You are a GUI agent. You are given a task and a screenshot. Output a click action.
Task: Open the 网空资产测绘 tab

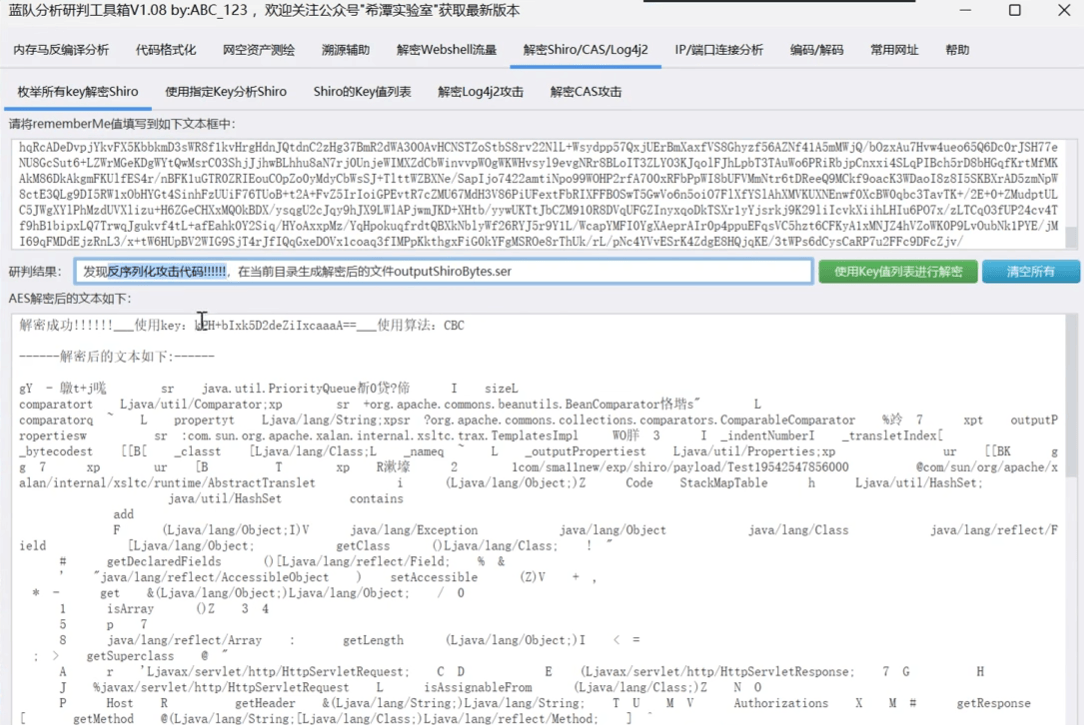click(259, 50)
